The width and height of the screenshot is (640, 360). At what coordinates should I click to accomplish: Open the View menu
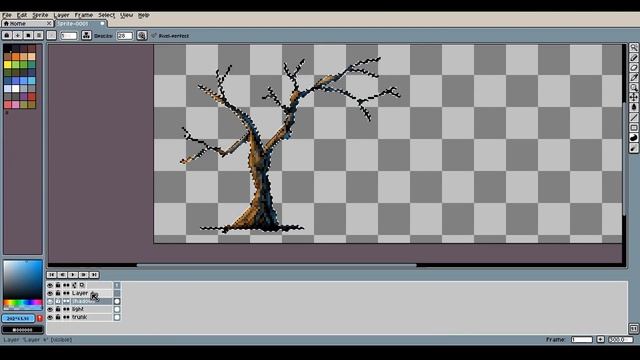pyautogui.click(x=127, y=15)
